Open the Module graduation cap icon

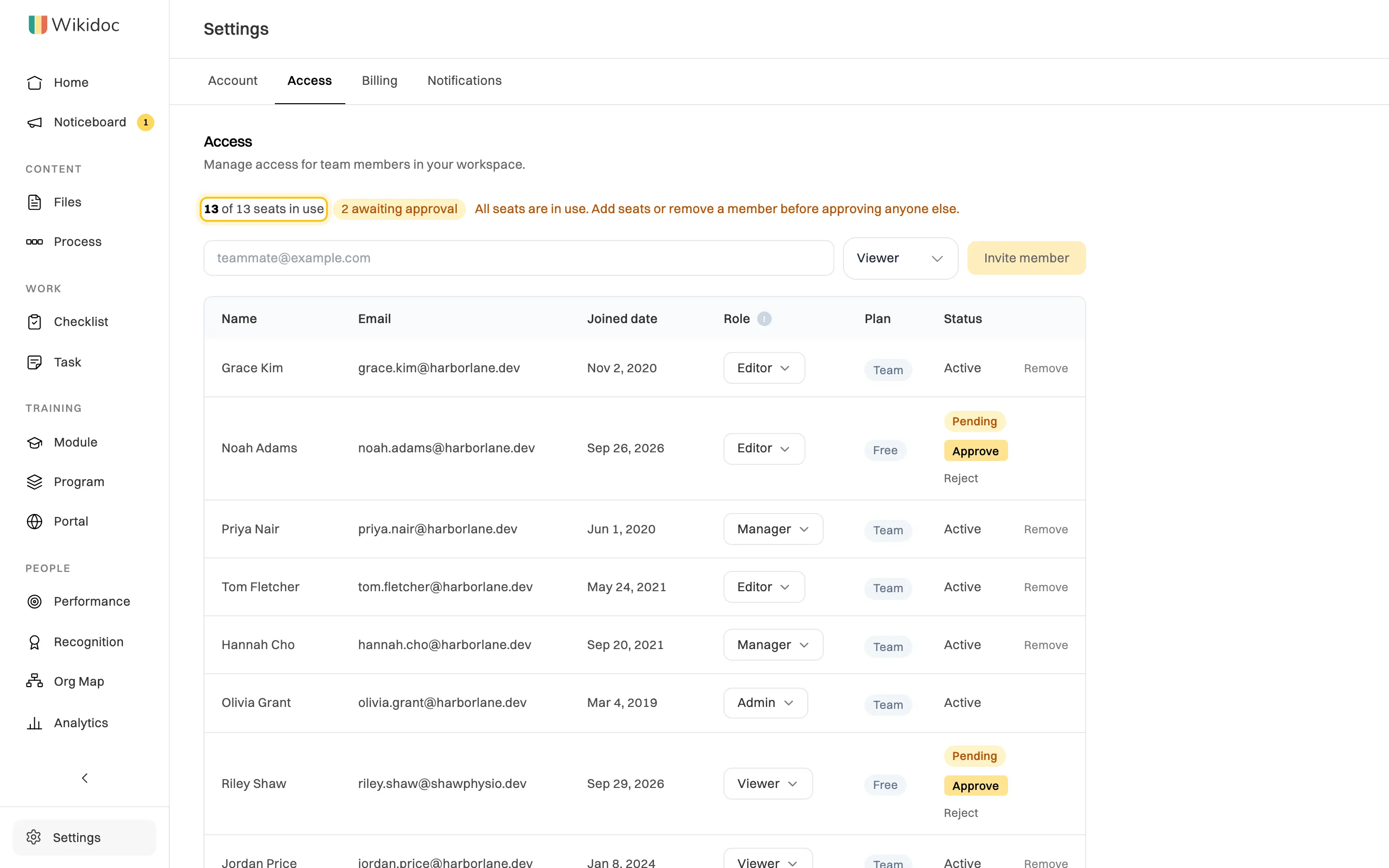tap(34, 442)
